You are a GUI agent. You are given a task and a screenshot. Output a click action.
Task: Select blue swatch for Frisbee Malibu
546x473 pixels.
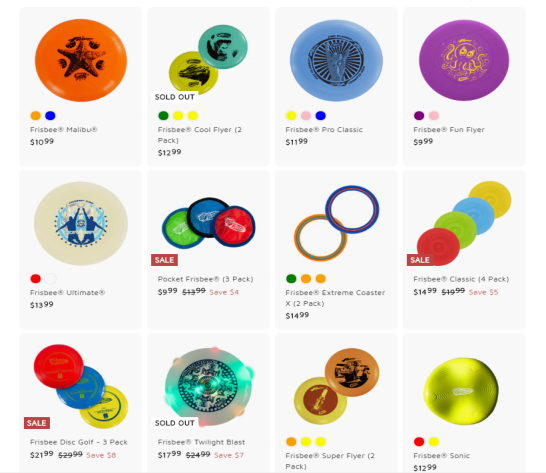50,116
